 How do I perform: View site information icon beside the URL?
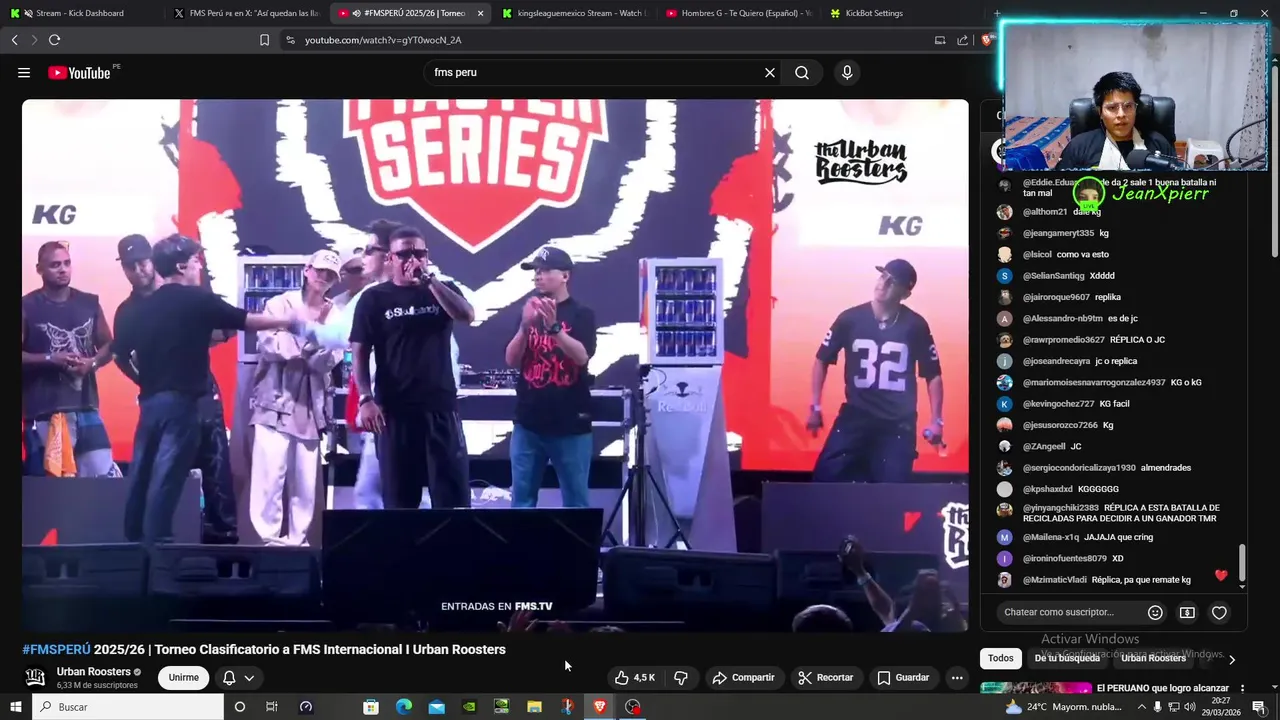tap(290, 40)
